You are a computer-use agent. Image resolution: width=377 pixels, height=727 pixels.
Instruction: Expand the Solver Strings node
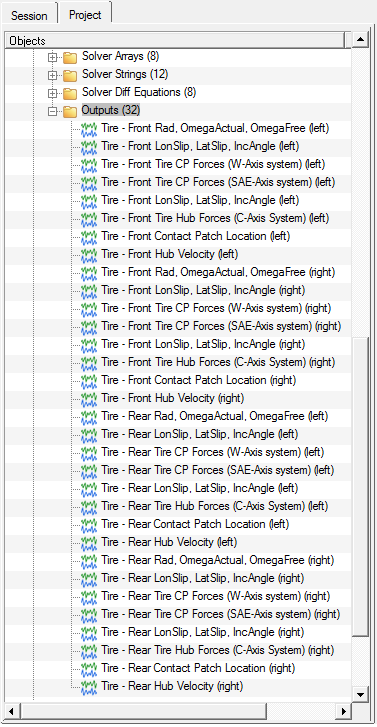coord(53,75)
